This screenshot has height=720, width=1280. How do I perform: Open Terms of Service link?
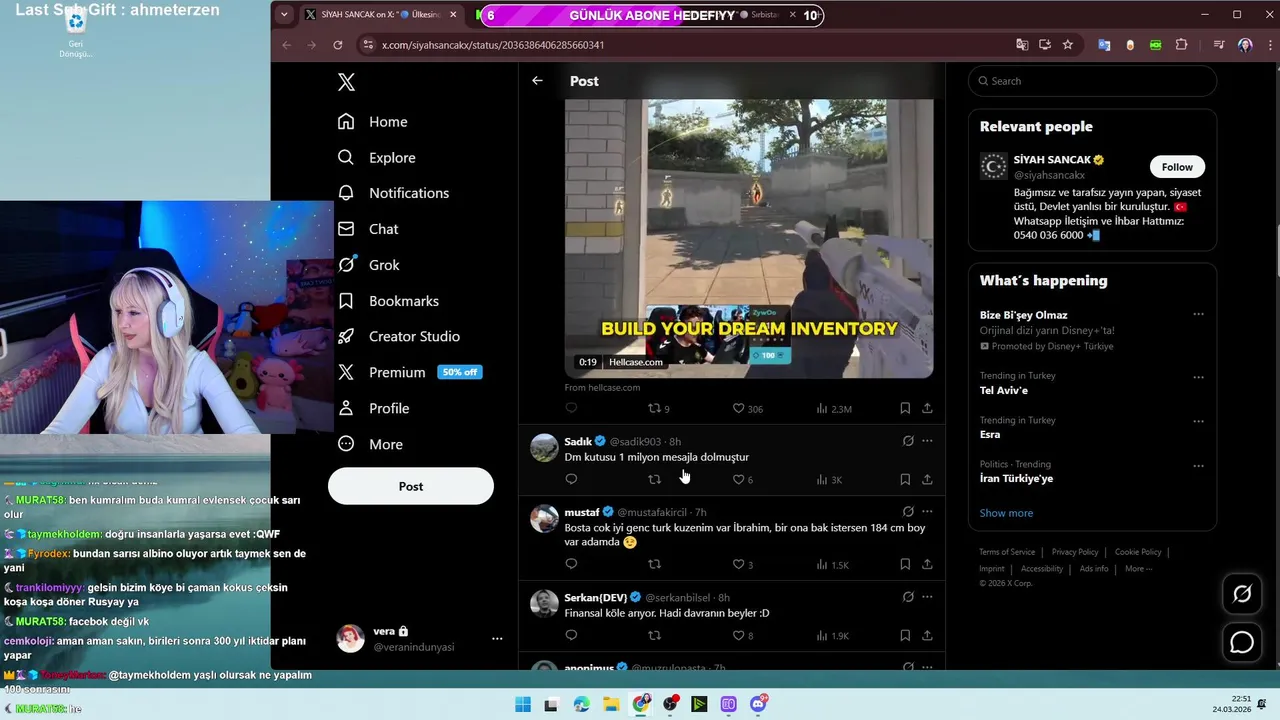1007,552
